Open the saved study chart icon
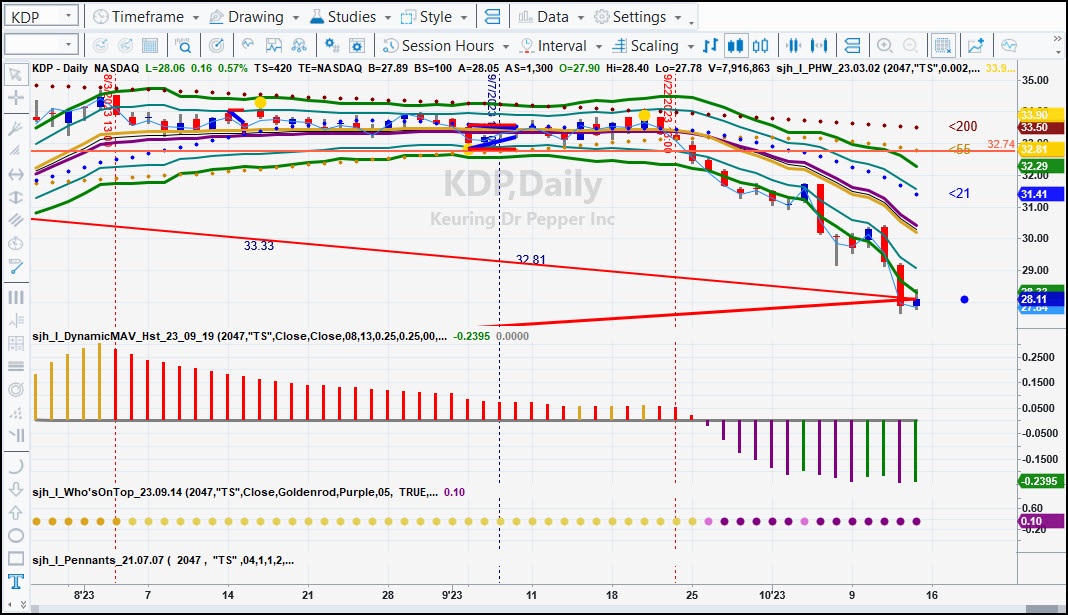The width and height of the screenshot is (1068, 615). [274, 46]
